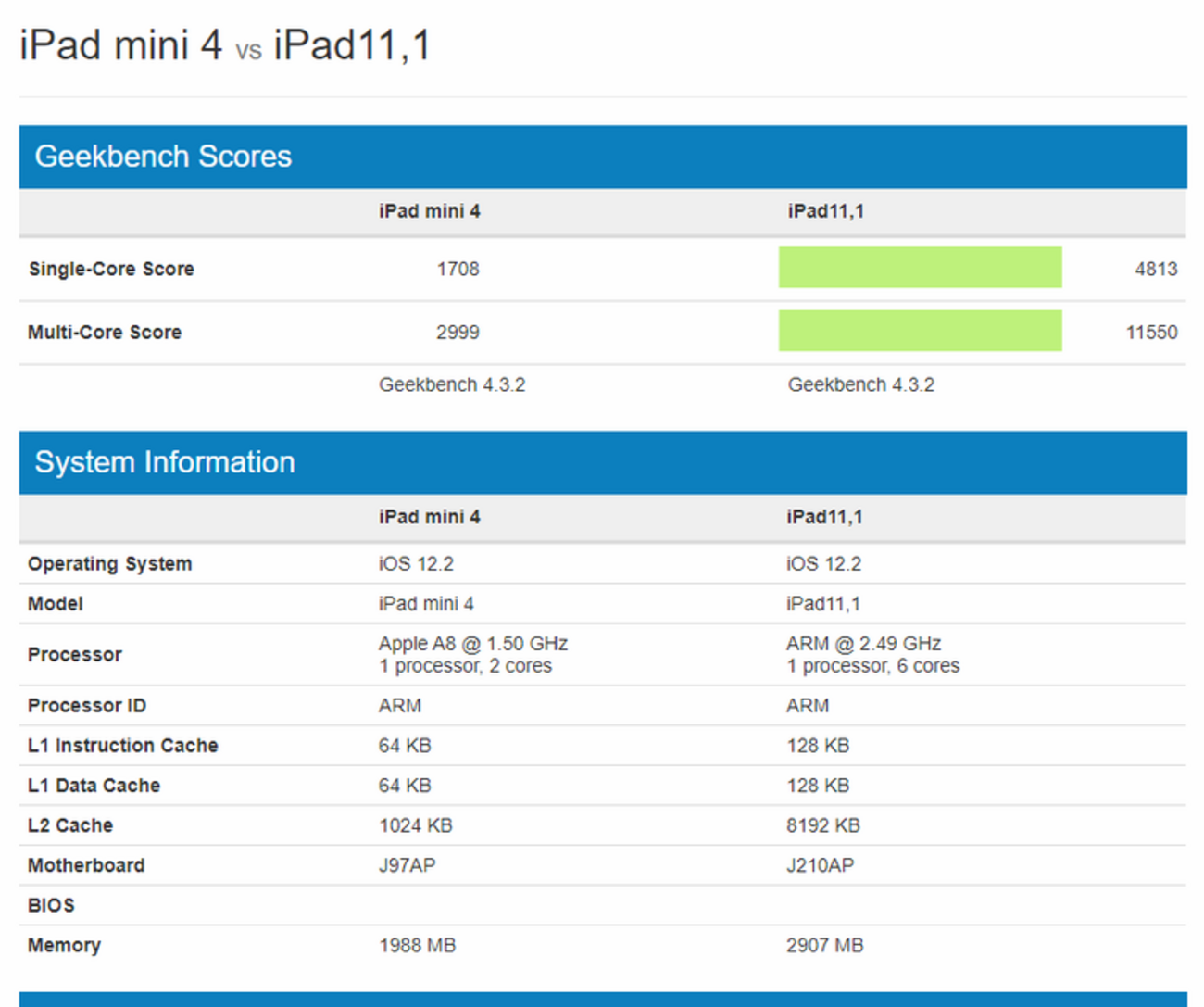
Task: Click the page title 'iPad mini 4 vs iPad11,1'
Action: [x=225, y=44]
